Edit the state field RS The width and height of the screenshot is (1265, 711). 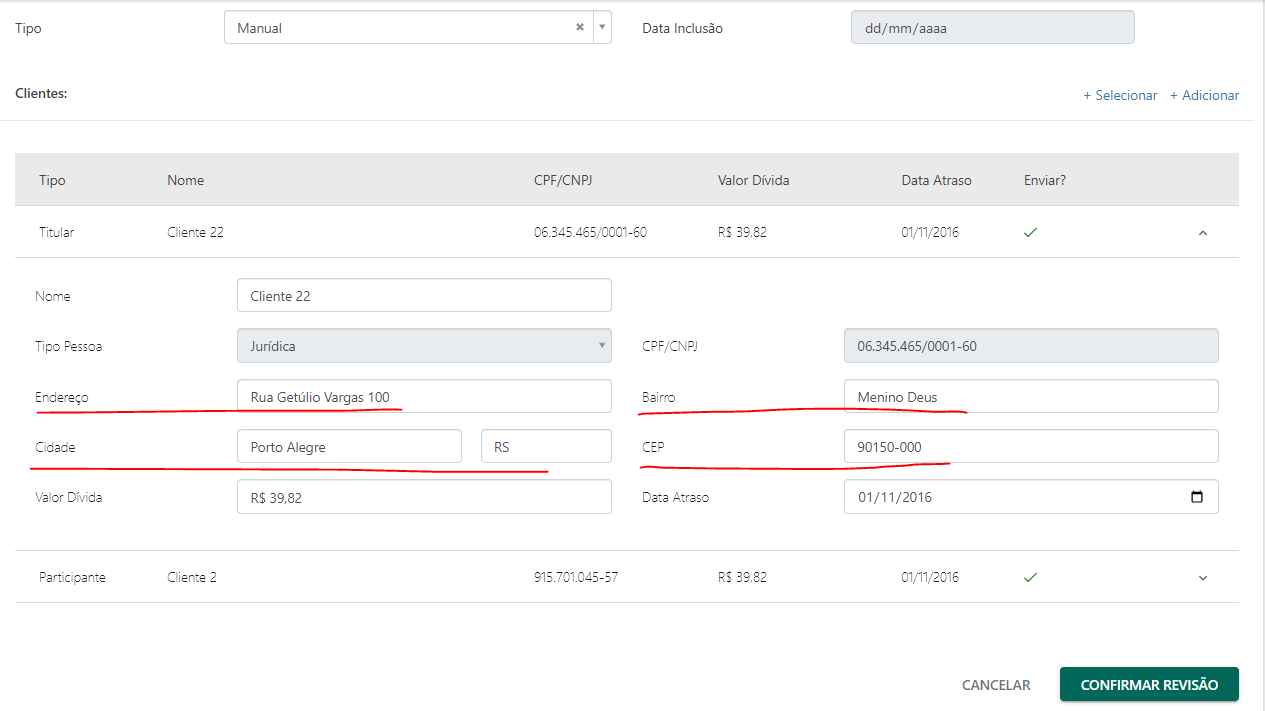546,446
